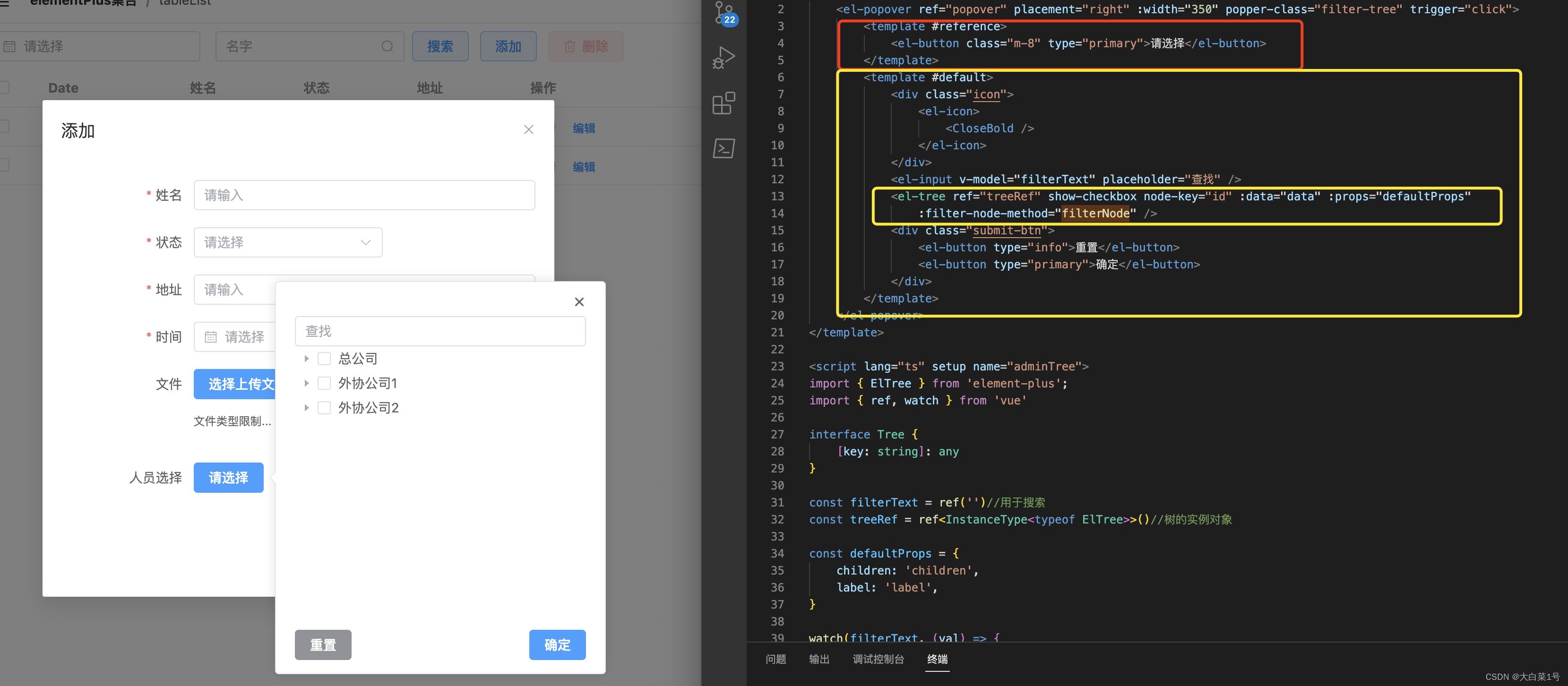The image size is (1568, 686).
Task: Expand the 总公司 tree node
Action: 307,359
